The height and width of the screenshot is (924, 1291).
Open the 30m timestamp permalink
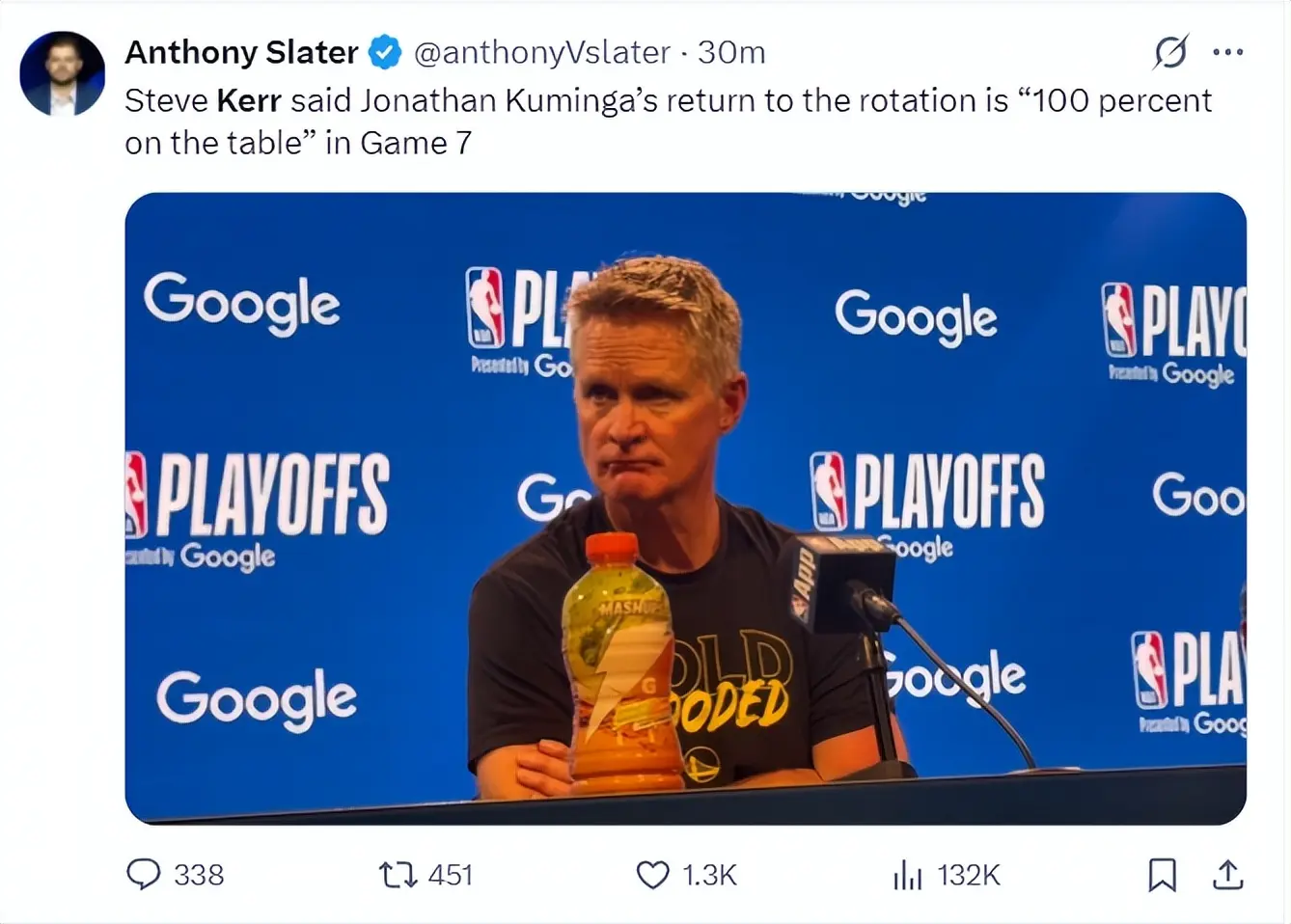pos(731,52)
